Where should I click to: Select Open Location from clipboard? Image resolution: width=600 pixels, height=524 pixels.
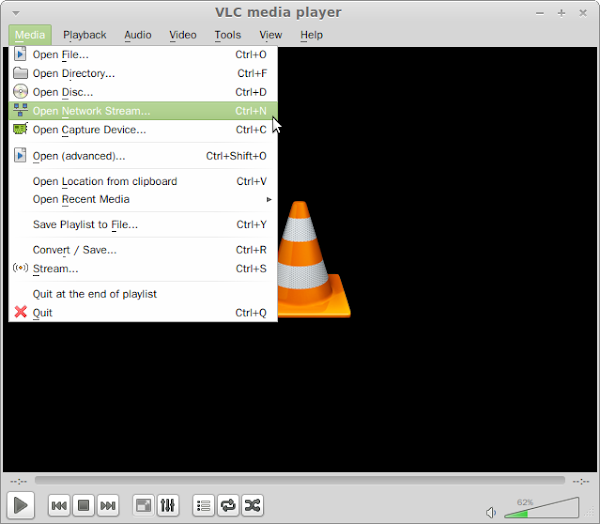pos(143,181)
